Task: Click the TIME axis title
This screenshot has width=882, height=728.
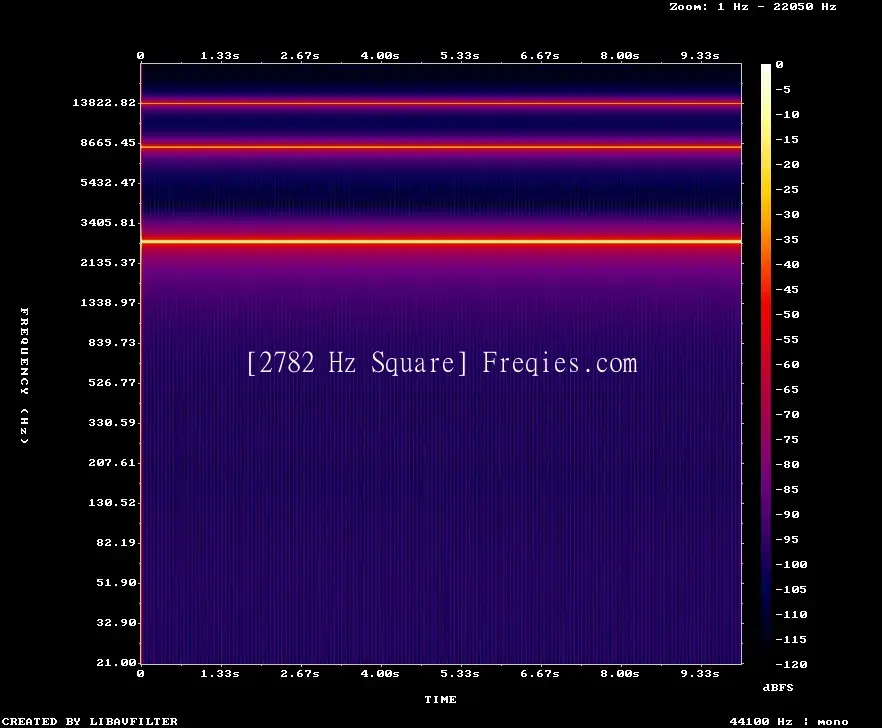Action: [440, 699]
